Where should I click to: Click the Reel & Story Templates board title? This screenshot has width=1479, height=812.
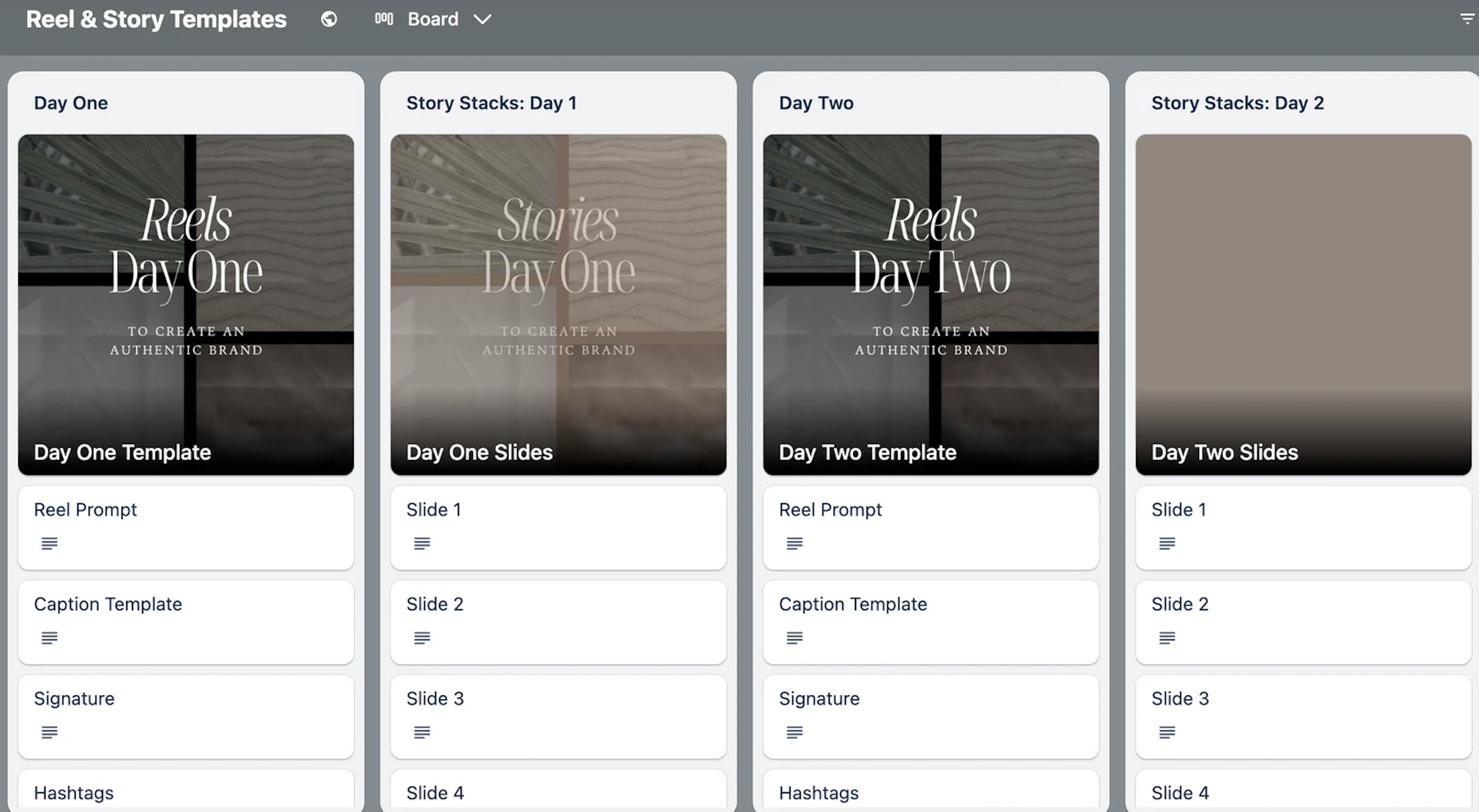click(x=156, y=20)
